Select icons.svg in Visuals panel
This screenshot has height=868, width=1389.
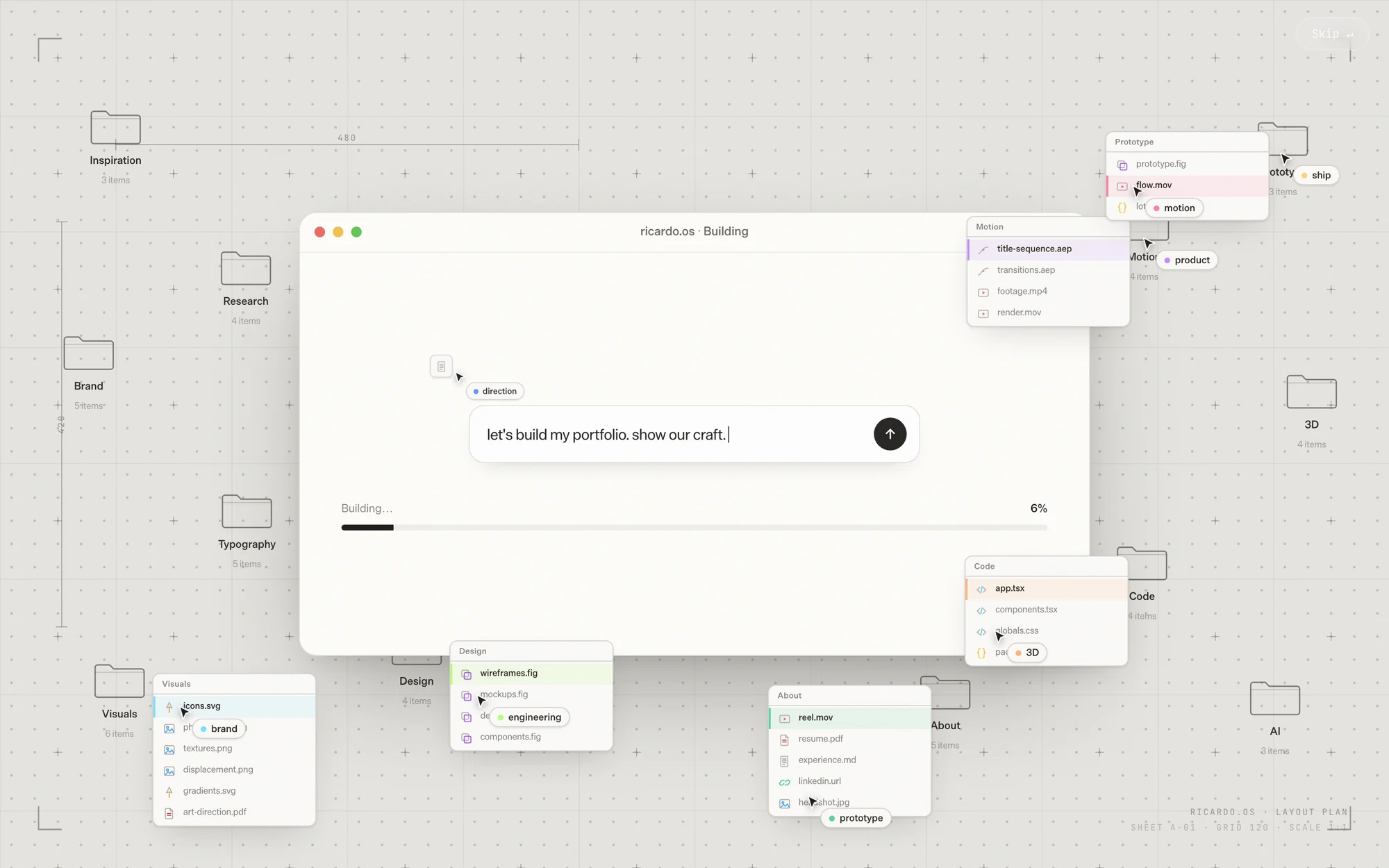234,706
